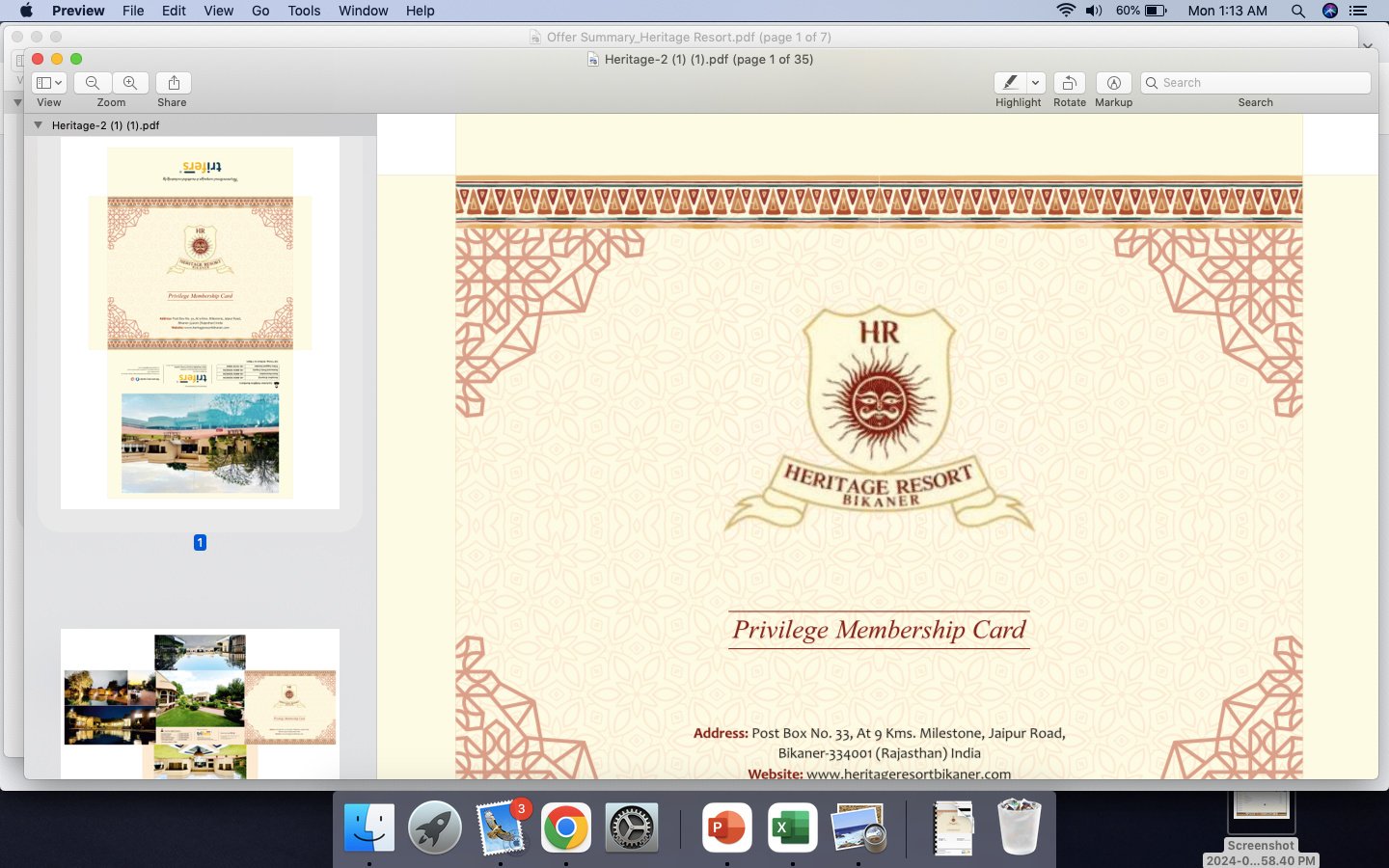
Task: Open the File menu
Action: pyautogui.click(x=133, y=11)
